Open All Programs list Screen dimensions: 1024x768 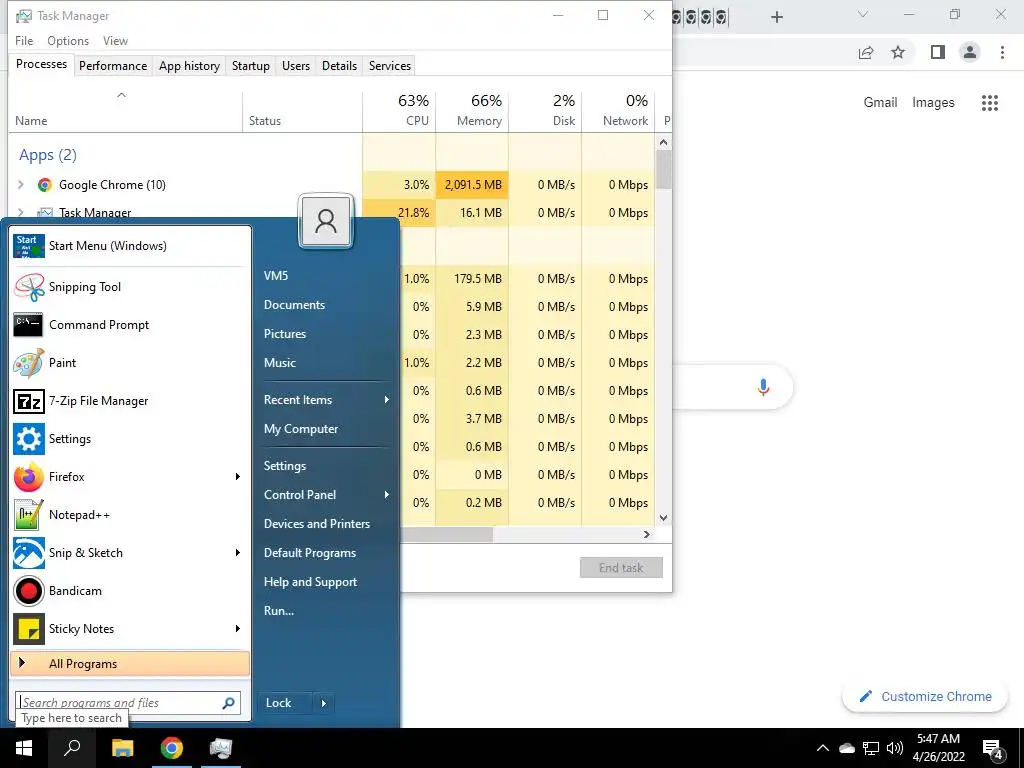131,664
